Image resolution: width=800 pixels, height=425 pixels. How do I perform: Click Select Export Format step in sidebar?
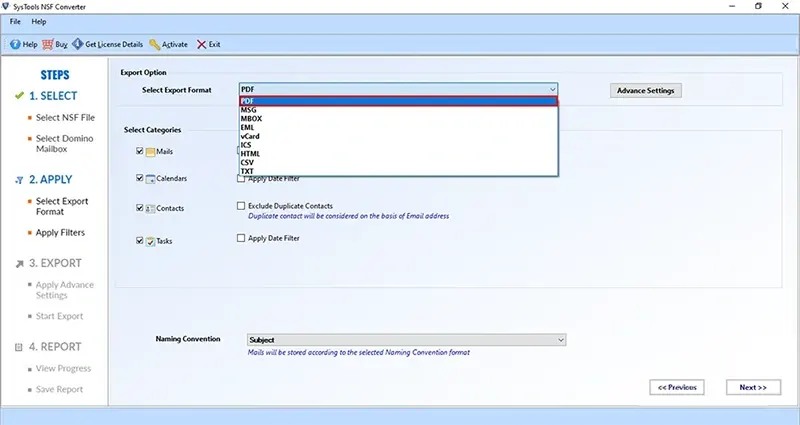62,206
